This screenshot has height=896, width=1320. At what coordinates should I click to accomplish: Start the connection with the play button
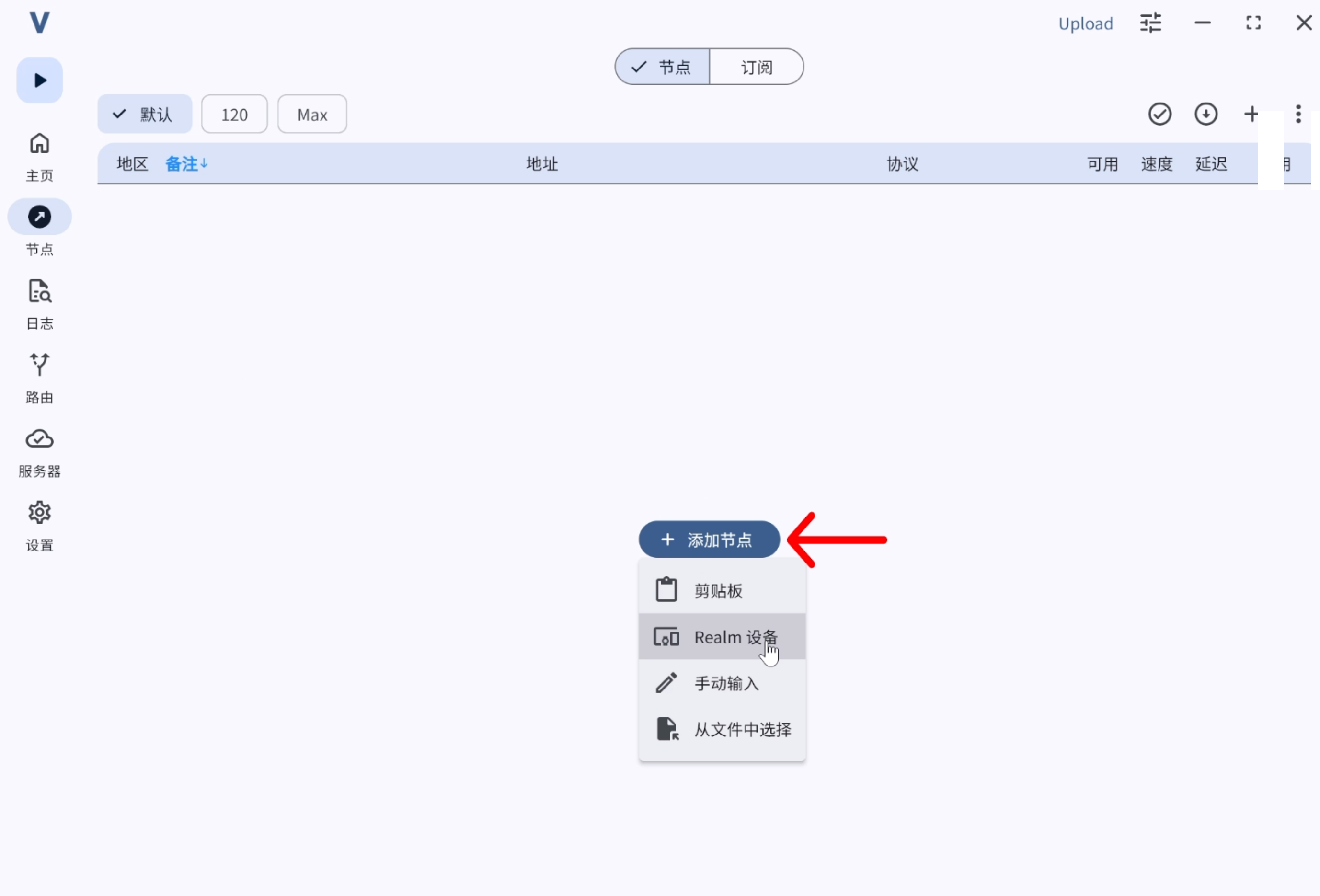click(39, 80)
